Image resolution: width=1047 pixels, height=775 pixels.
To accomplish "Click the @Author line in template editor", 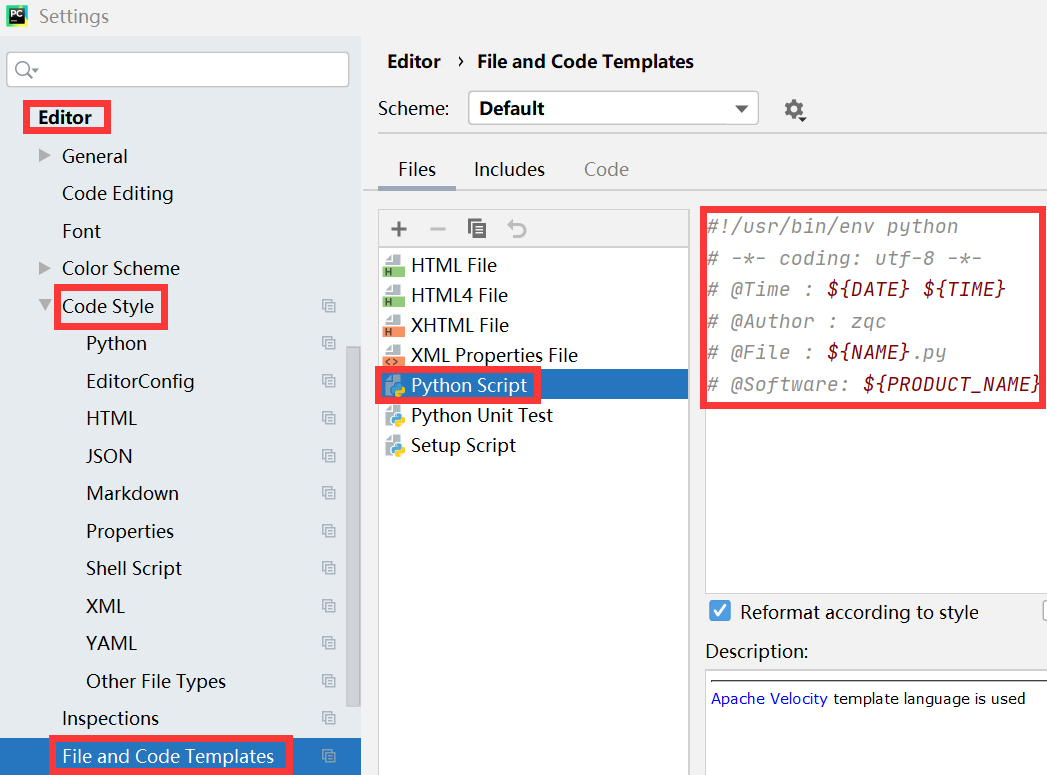I will 796,322.
